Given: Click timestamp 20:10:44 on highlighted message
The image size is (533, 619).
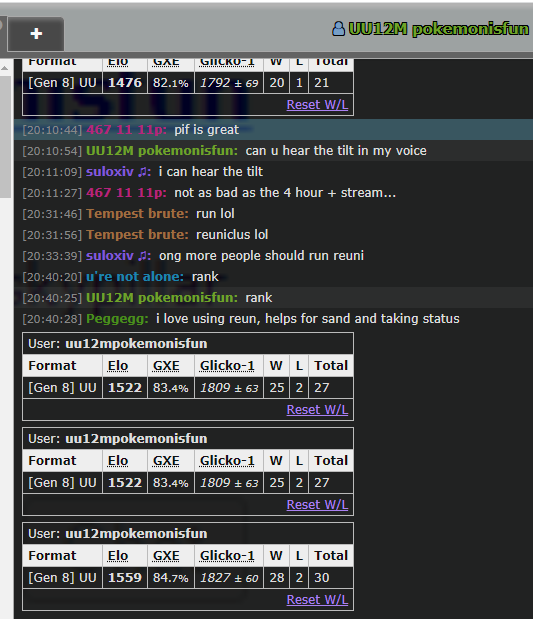Looking at the screenshot, I should tap(52, 130).
